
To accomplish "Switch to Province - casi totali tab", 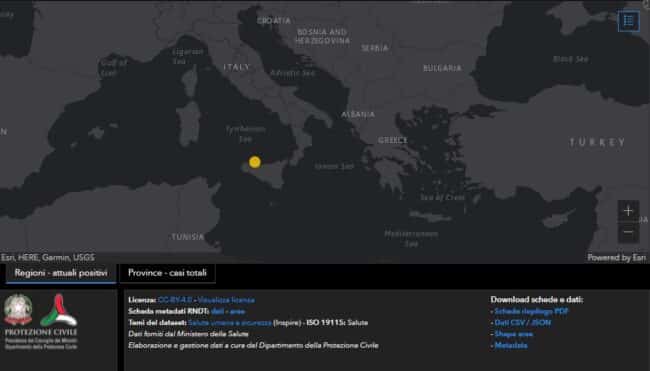I will tap(167, 273).
